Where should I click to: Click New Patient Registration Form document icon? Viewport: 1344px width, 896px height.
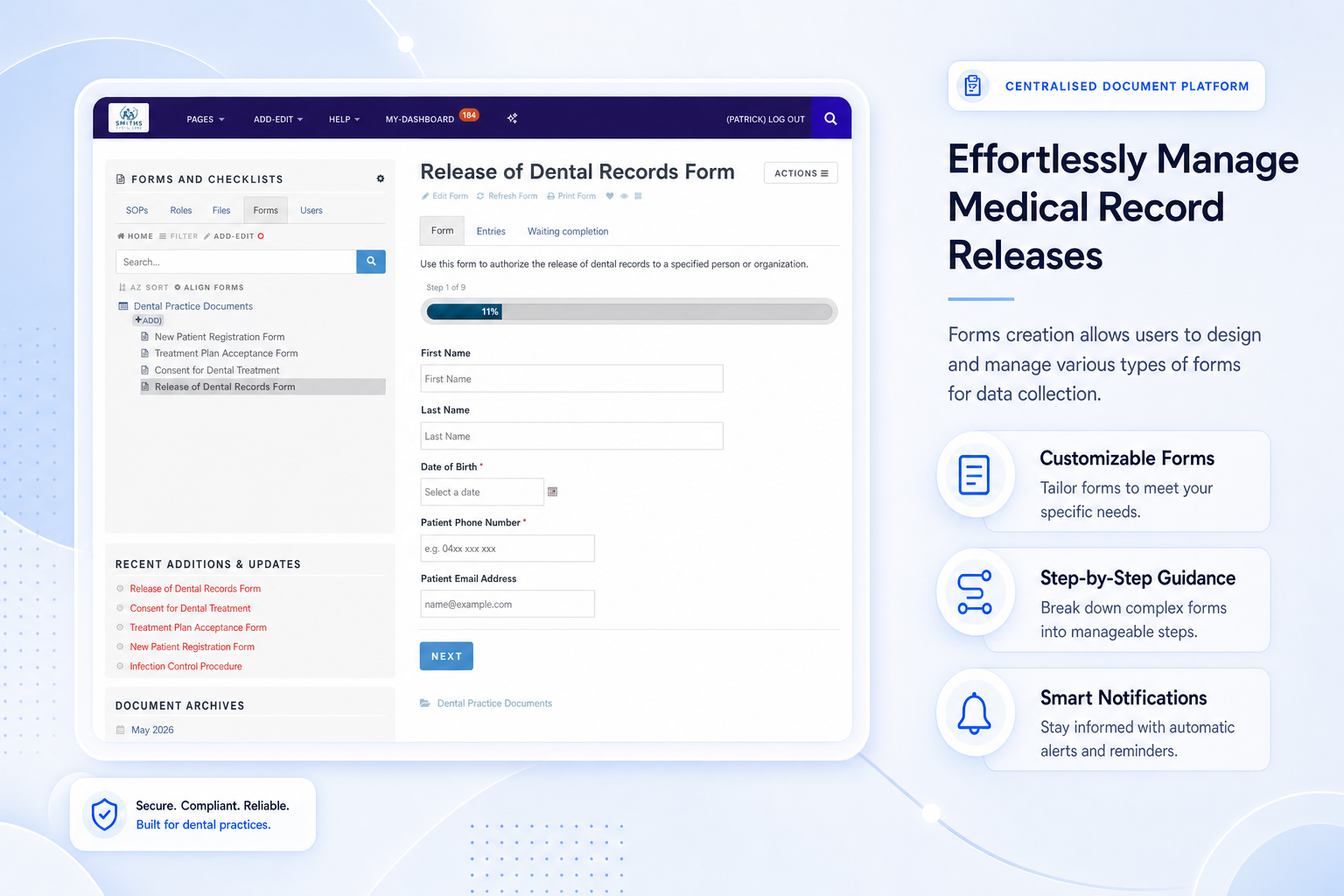[x=144, y=336]
